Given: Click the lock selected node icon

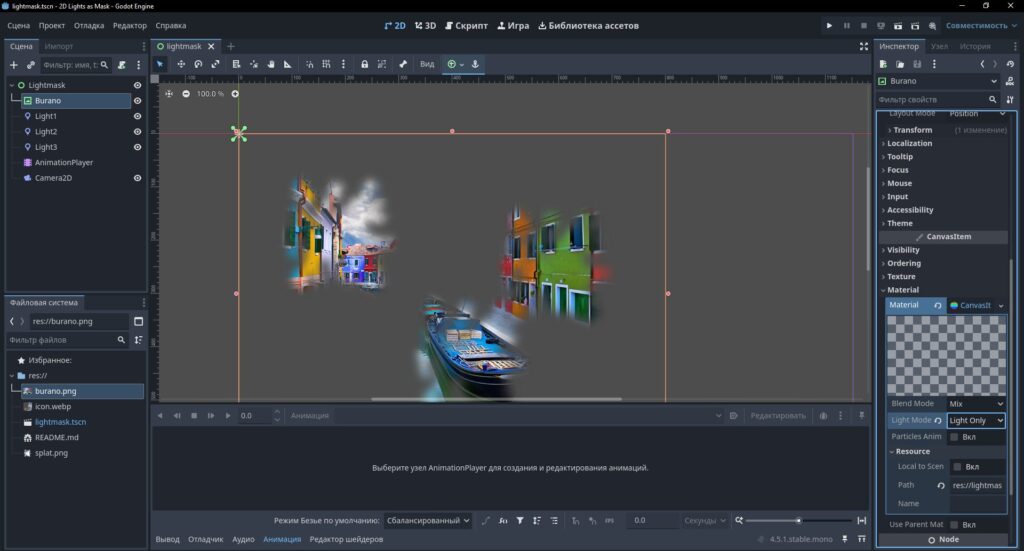Looking at the screenshot, I should click(x=364, y=64).
